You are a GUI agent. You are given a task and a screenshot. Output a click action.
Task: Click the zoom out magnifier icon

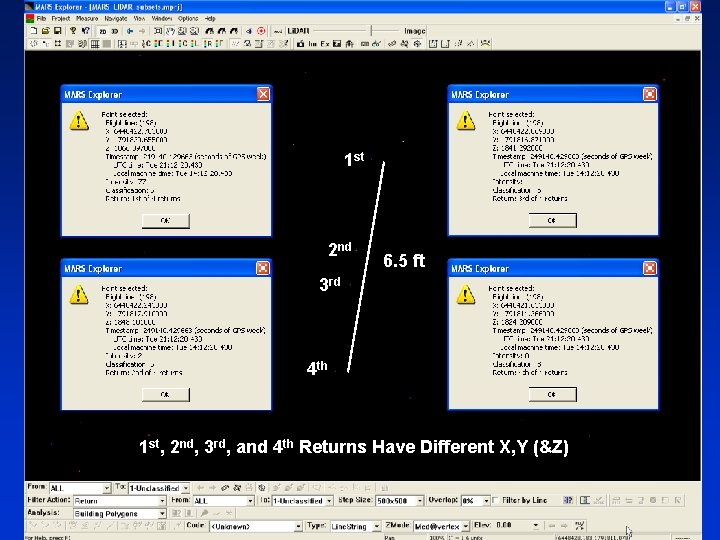[x=195, y=31]
